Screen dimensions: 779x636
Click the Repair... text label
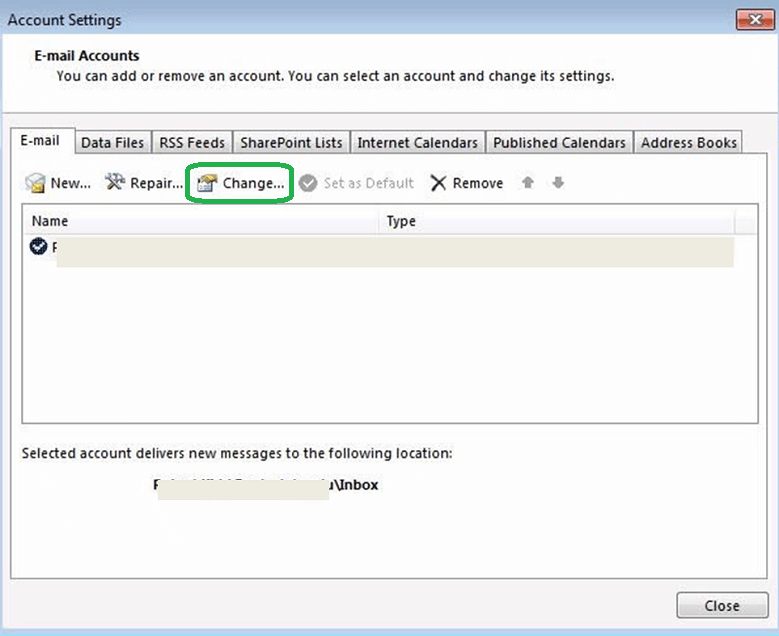click(x=156, y=183)
